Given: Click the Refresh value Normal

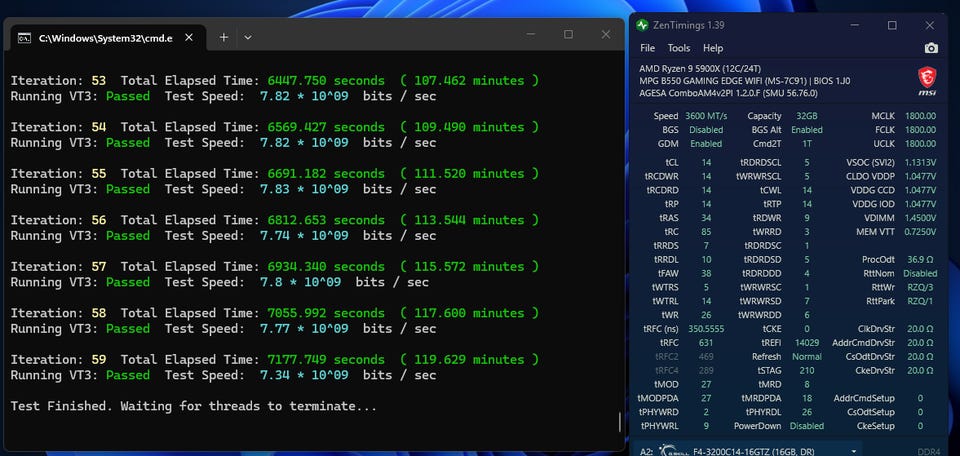Looking at the screenshot, I should point(807,356).
